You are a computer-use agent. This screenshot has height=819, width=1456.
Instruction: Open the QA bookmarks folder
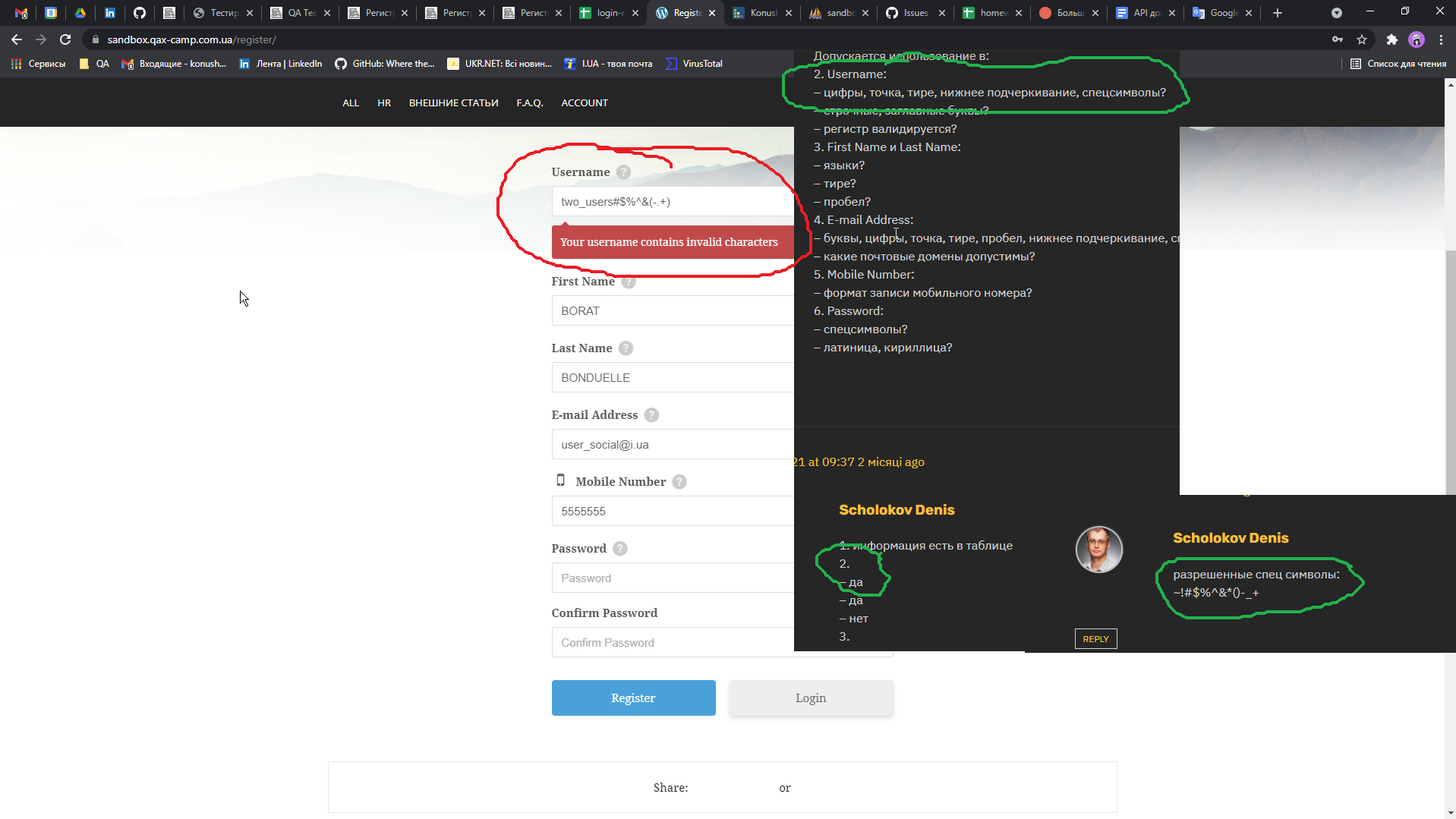click(94, 64)
